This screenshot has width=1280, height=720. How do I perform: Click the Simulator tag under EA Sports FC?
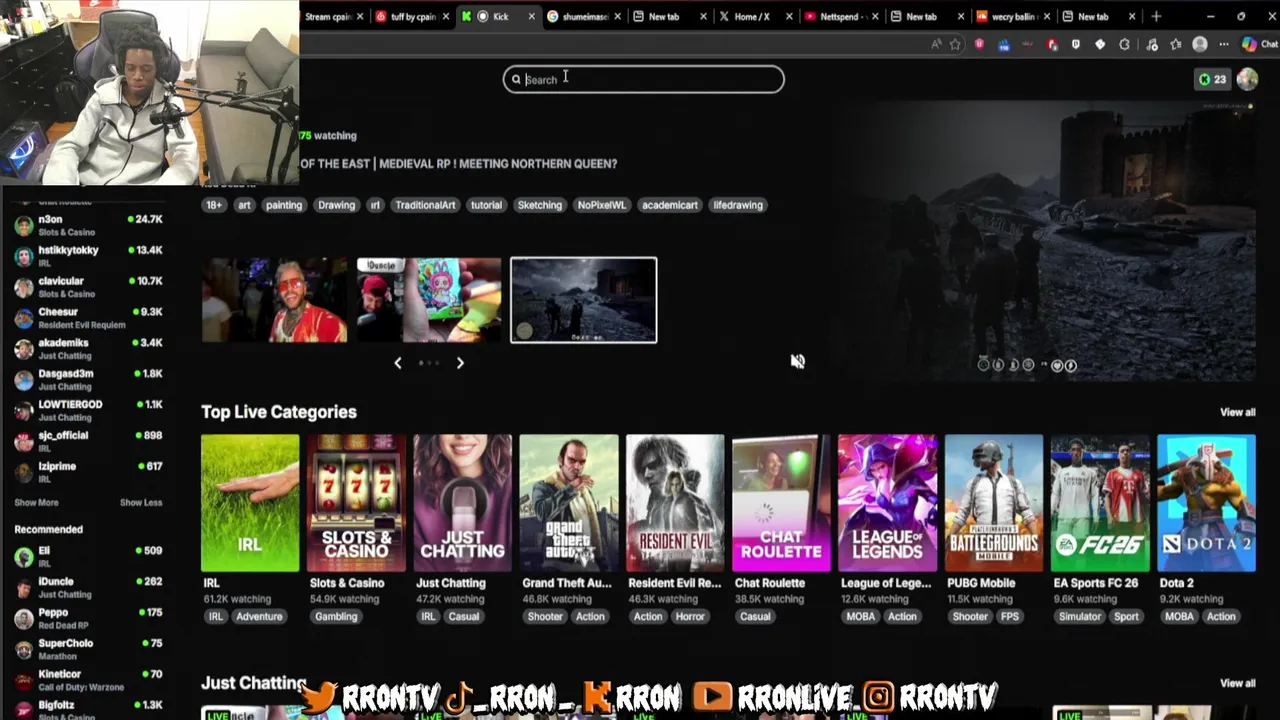(x=1080, y=617)
